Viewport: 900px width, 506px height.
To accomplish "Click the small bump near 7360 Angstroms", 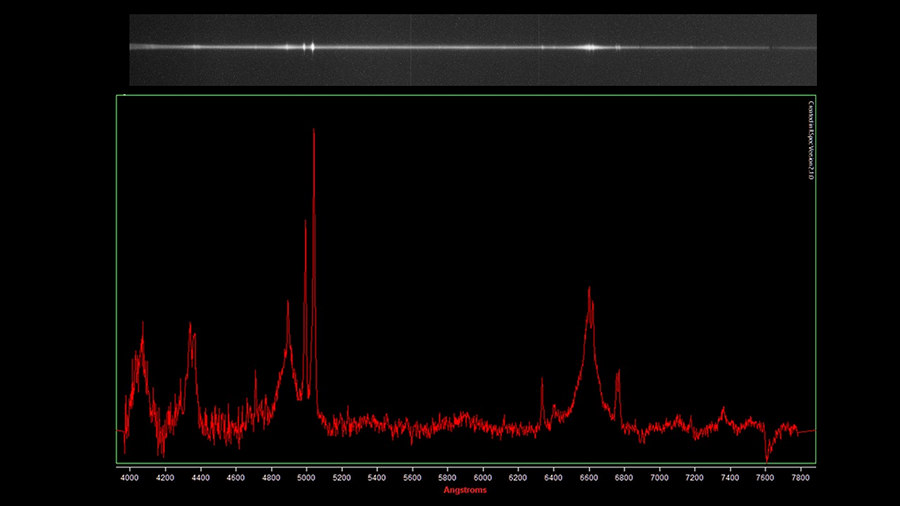I will point(723,409).
